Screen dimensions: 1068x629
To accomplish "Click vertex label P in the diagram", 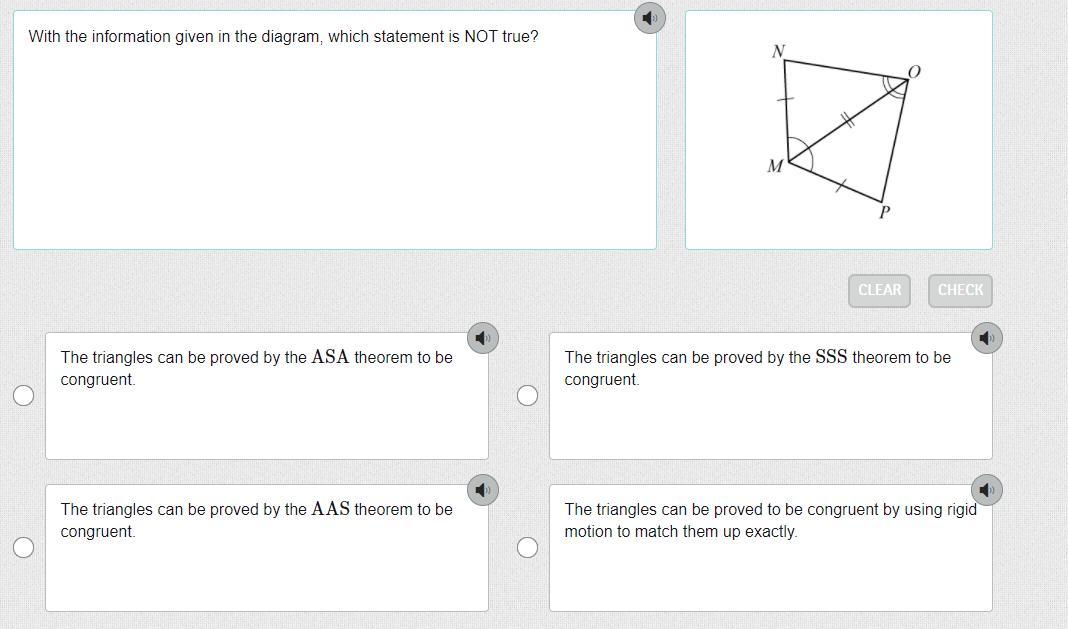I will [884, 212].
